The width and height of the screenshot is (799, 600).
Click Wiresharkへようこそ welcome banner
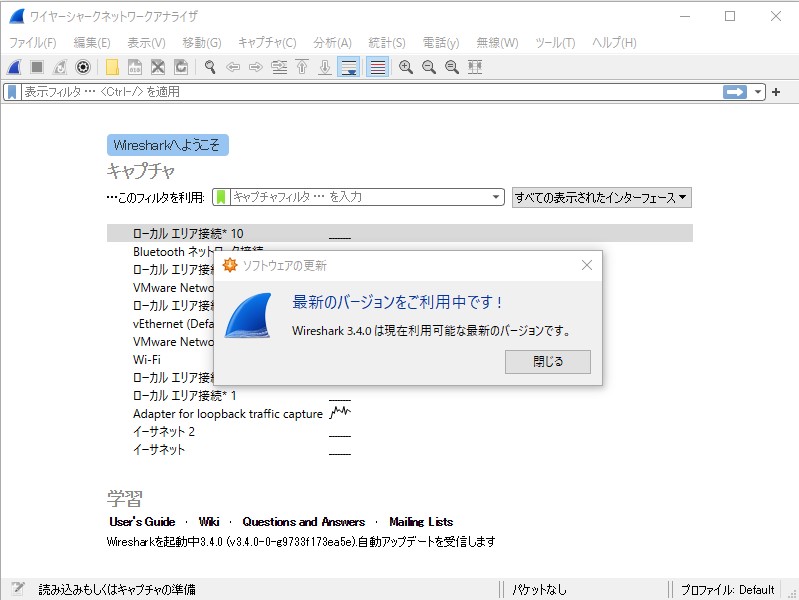coord(168,145)
